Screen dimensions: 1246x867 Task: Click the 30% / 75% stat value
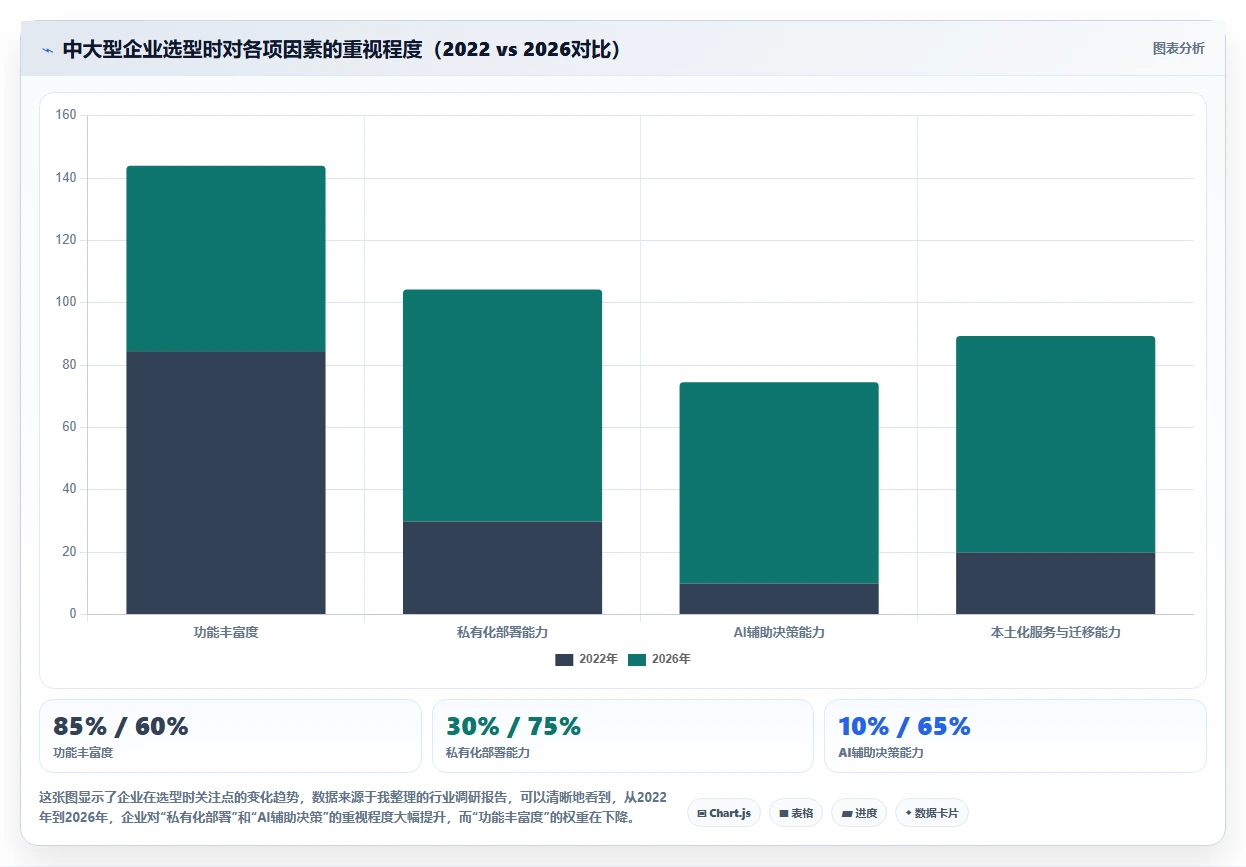[513, 727]
